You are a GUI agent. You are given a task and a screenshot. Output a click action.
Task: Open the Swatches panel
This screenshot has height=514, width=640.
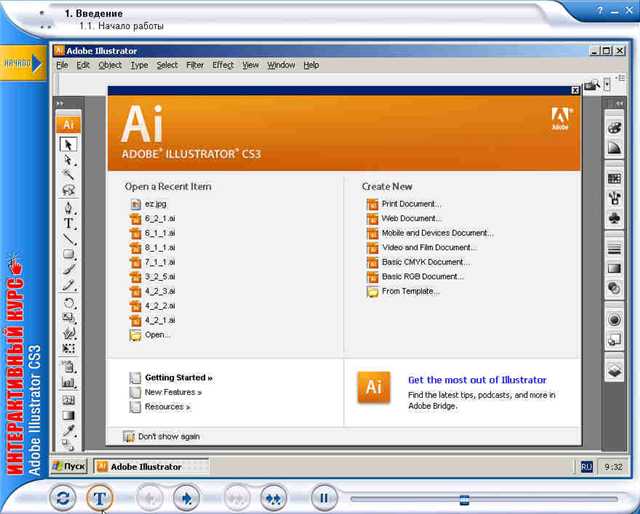click(614, 178)
